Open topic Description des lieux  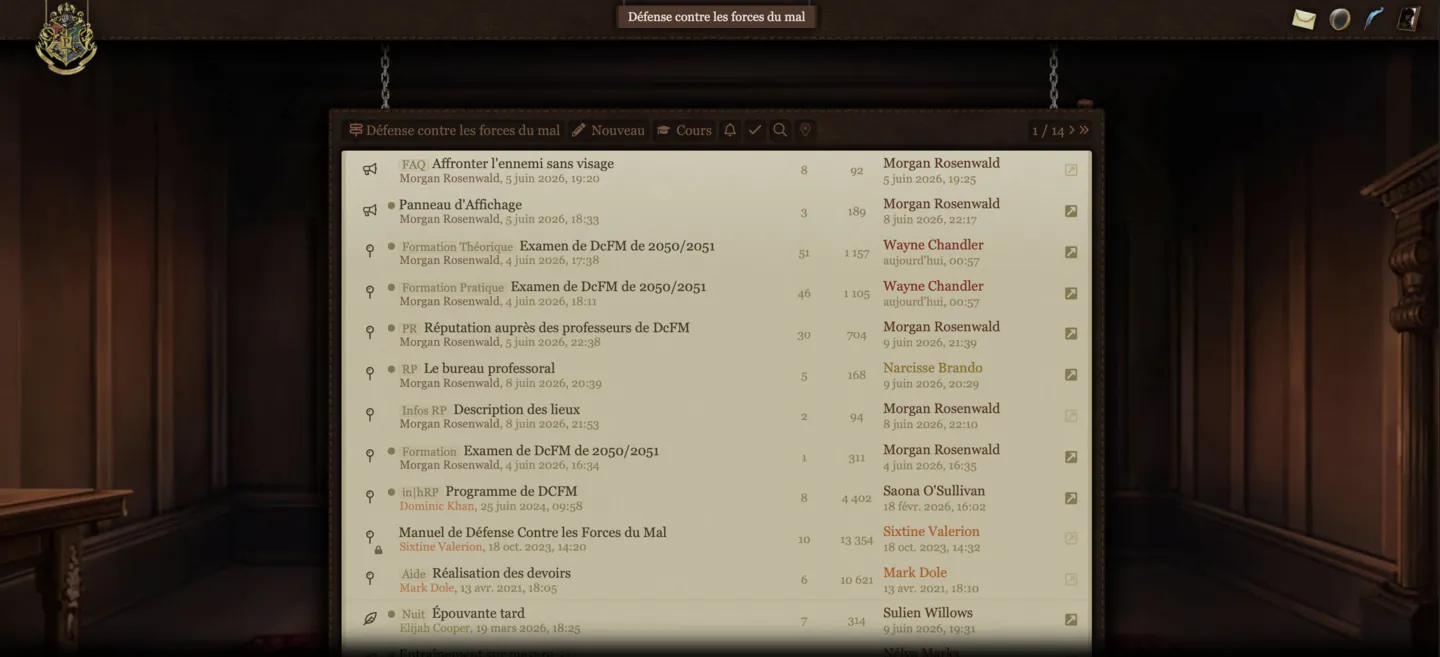click(x=516, y=410)
